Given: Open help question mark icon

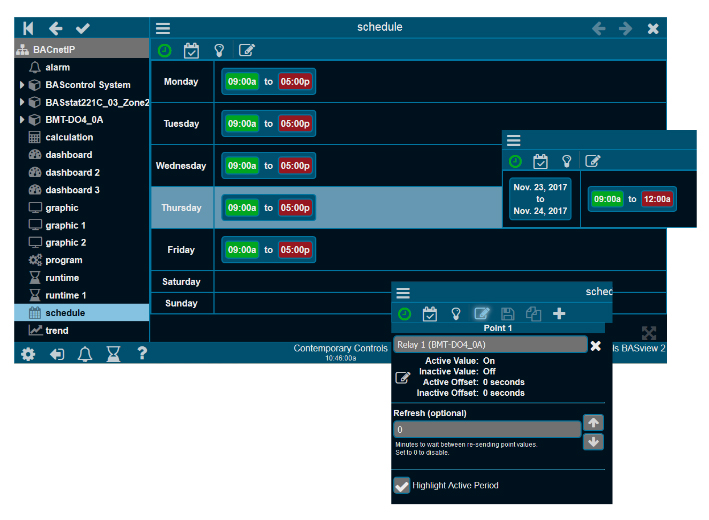Looking at the screenshot, I should [142, 353].
